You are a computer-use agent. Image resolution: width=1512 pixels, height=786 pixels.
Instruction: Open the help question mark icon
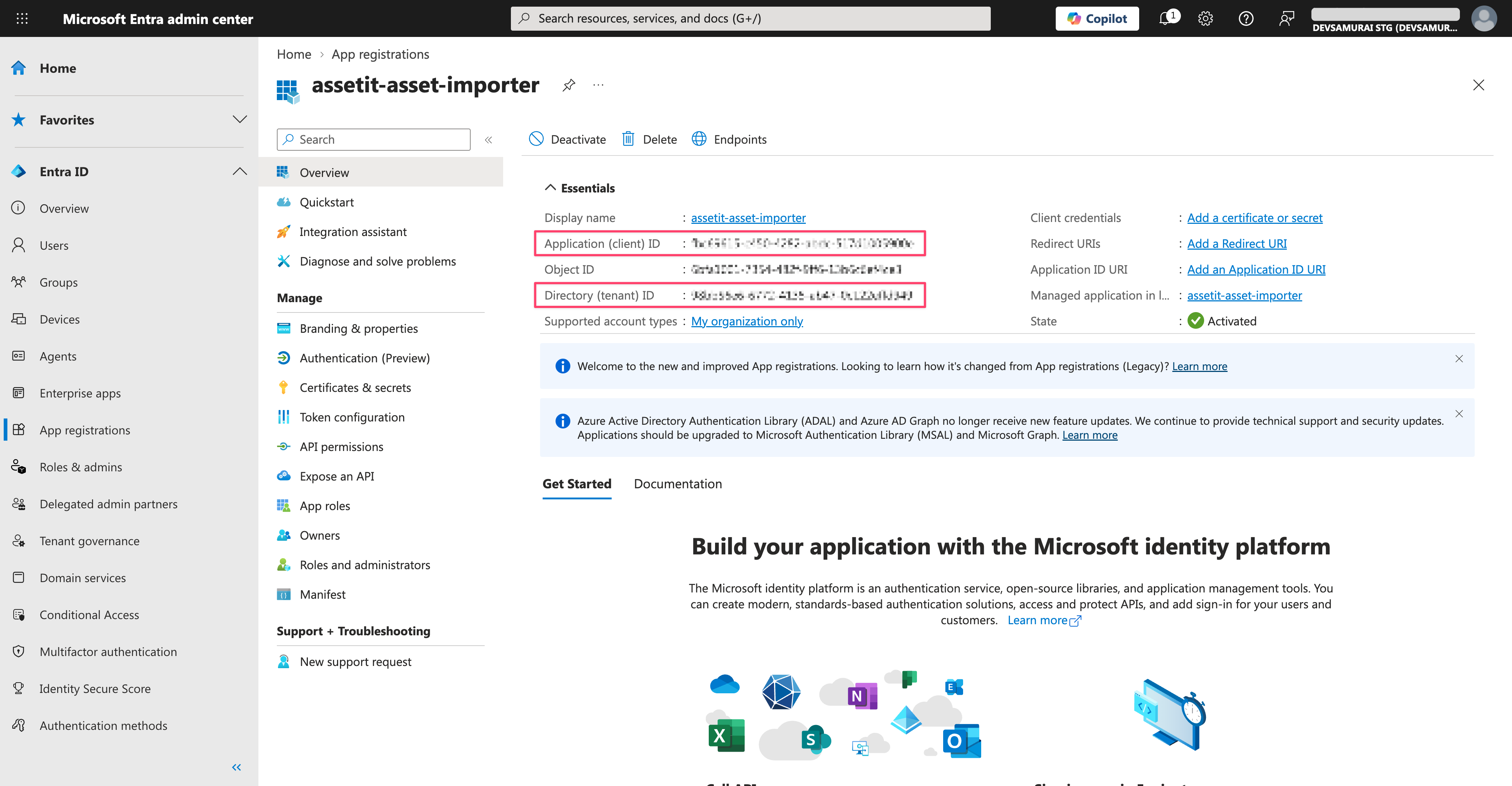[1245, 18]
